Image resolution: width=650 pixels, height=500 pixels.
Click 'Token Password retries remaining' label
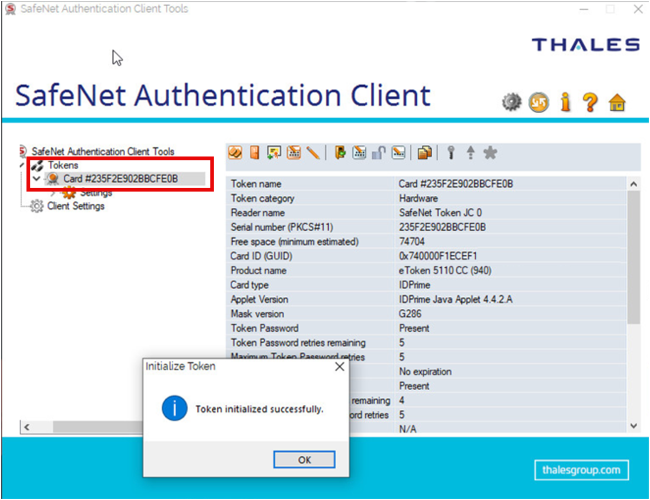click(x=298, y=343)
